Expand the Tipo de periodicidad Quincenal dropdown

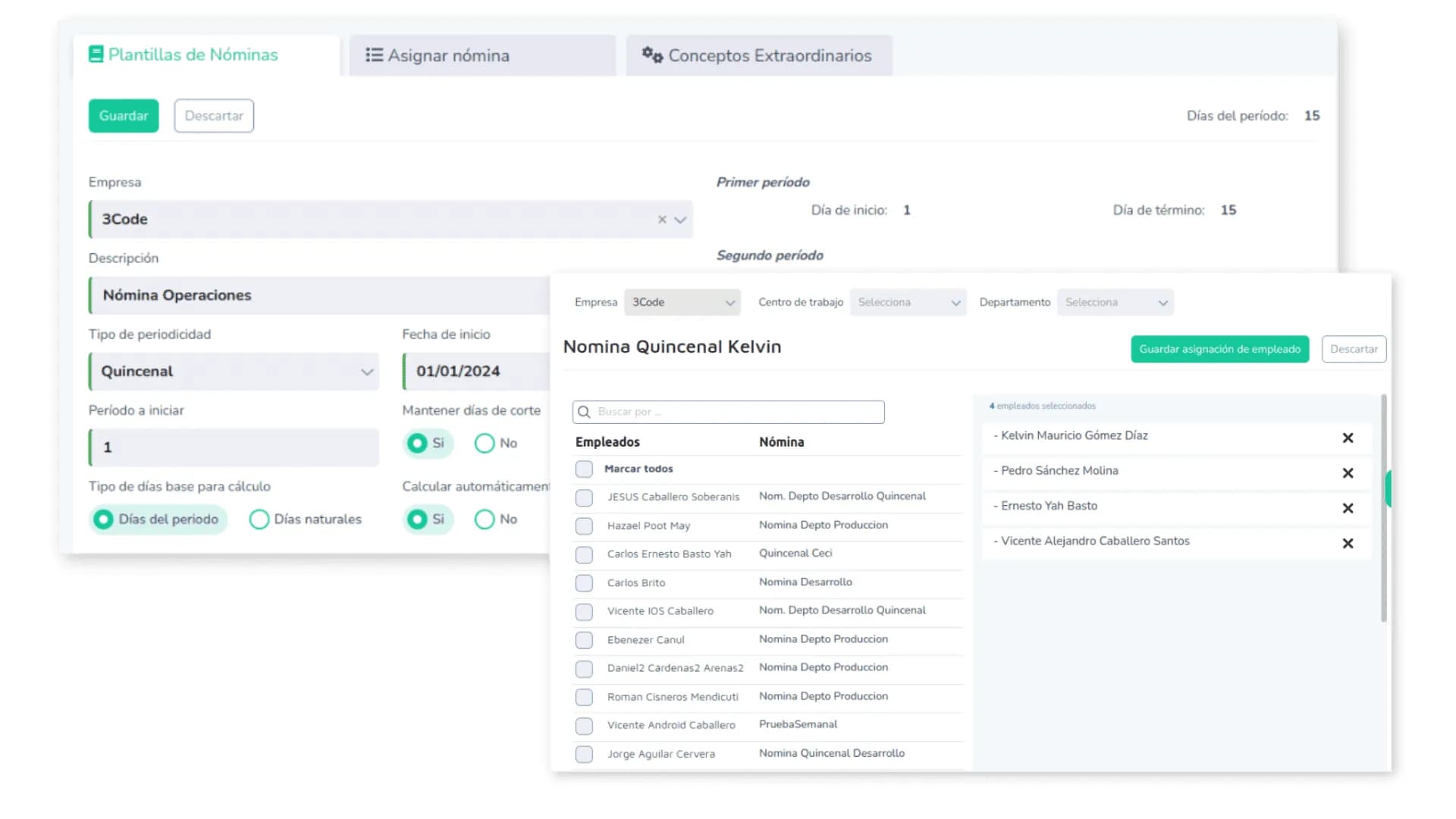tap(367, 372)
